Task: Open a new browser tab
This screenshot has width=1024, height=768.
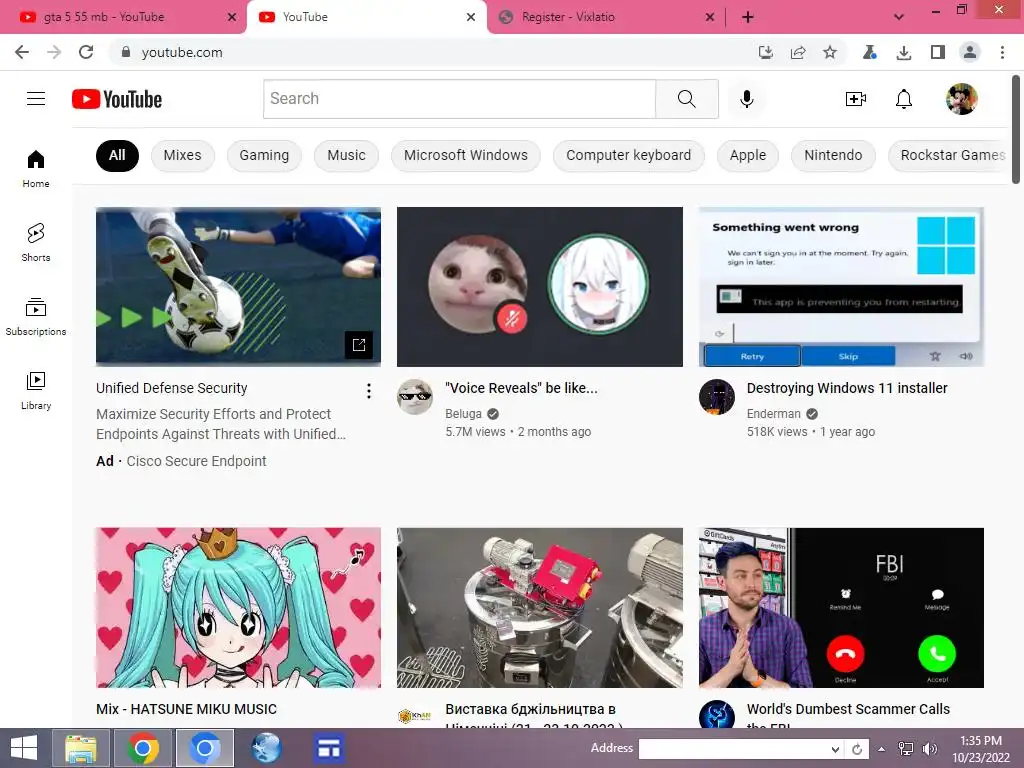Action: (x=748, y=17)
